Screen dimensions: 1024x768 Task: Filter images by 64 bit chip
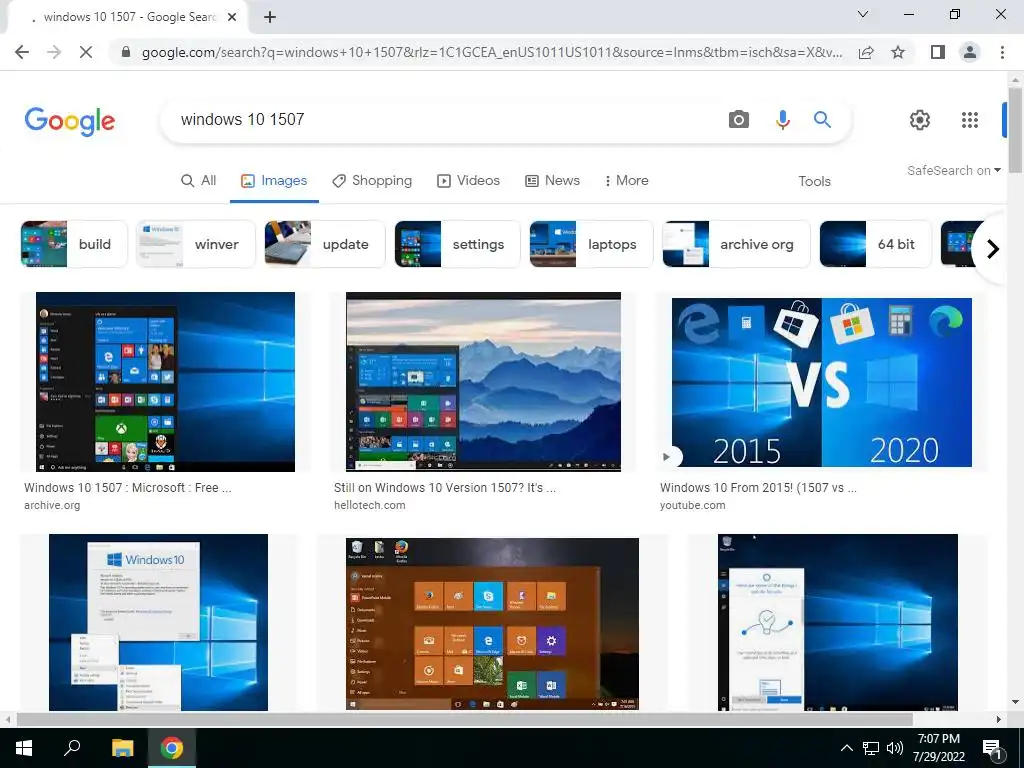[x=875, y=244]
